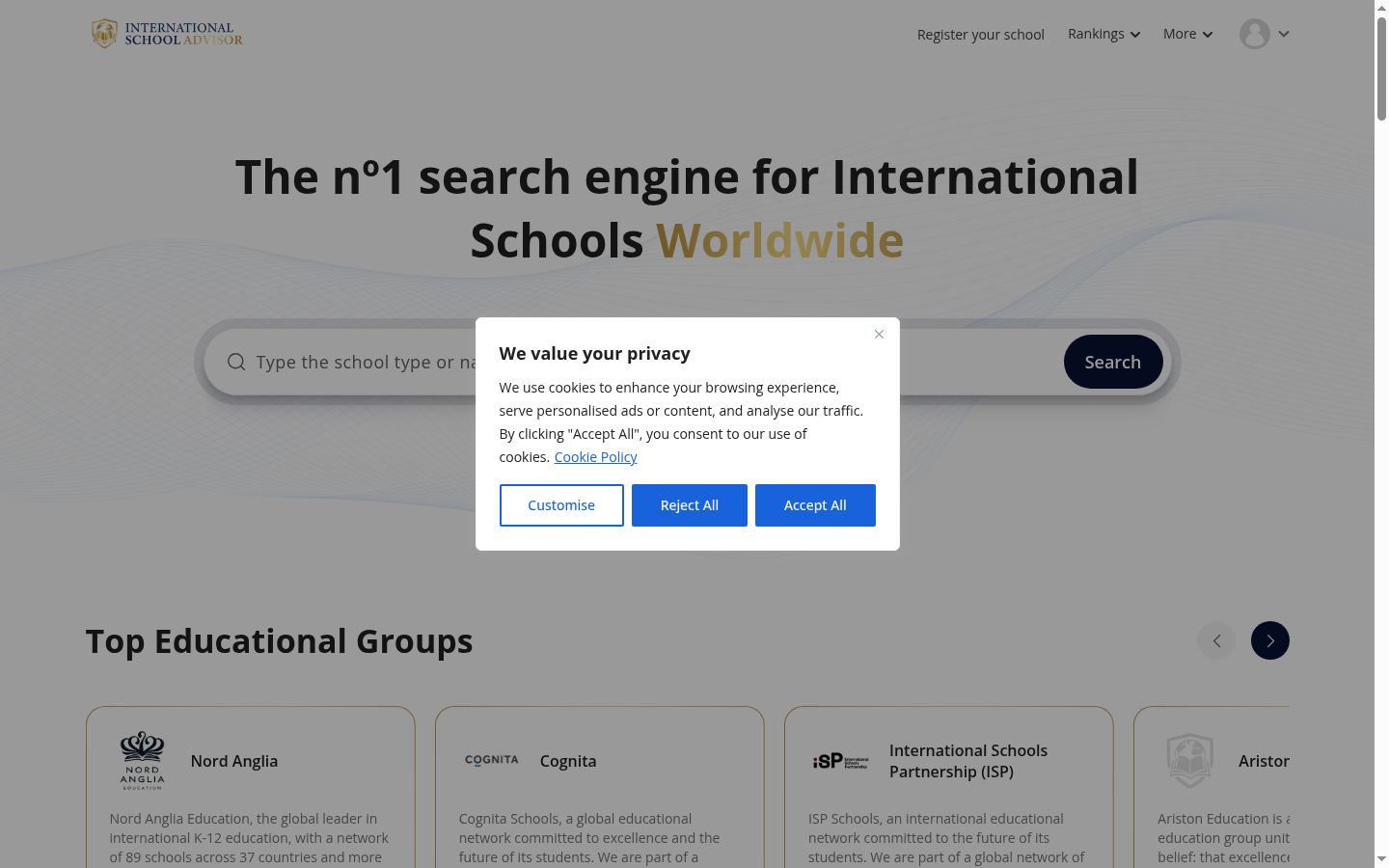Show next educational groups with right arrow
1389x868 pixels.
click(1270, 640)
